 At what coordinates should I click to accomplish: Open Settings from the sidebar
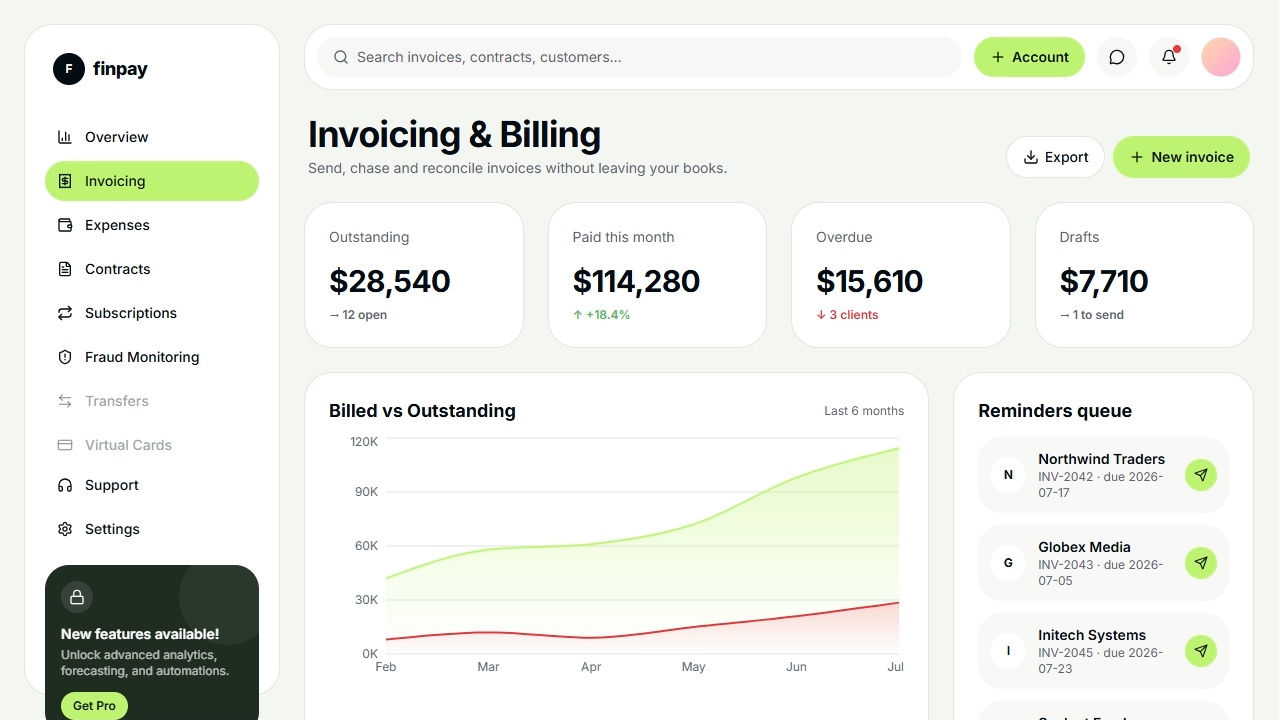pos(152,529)
